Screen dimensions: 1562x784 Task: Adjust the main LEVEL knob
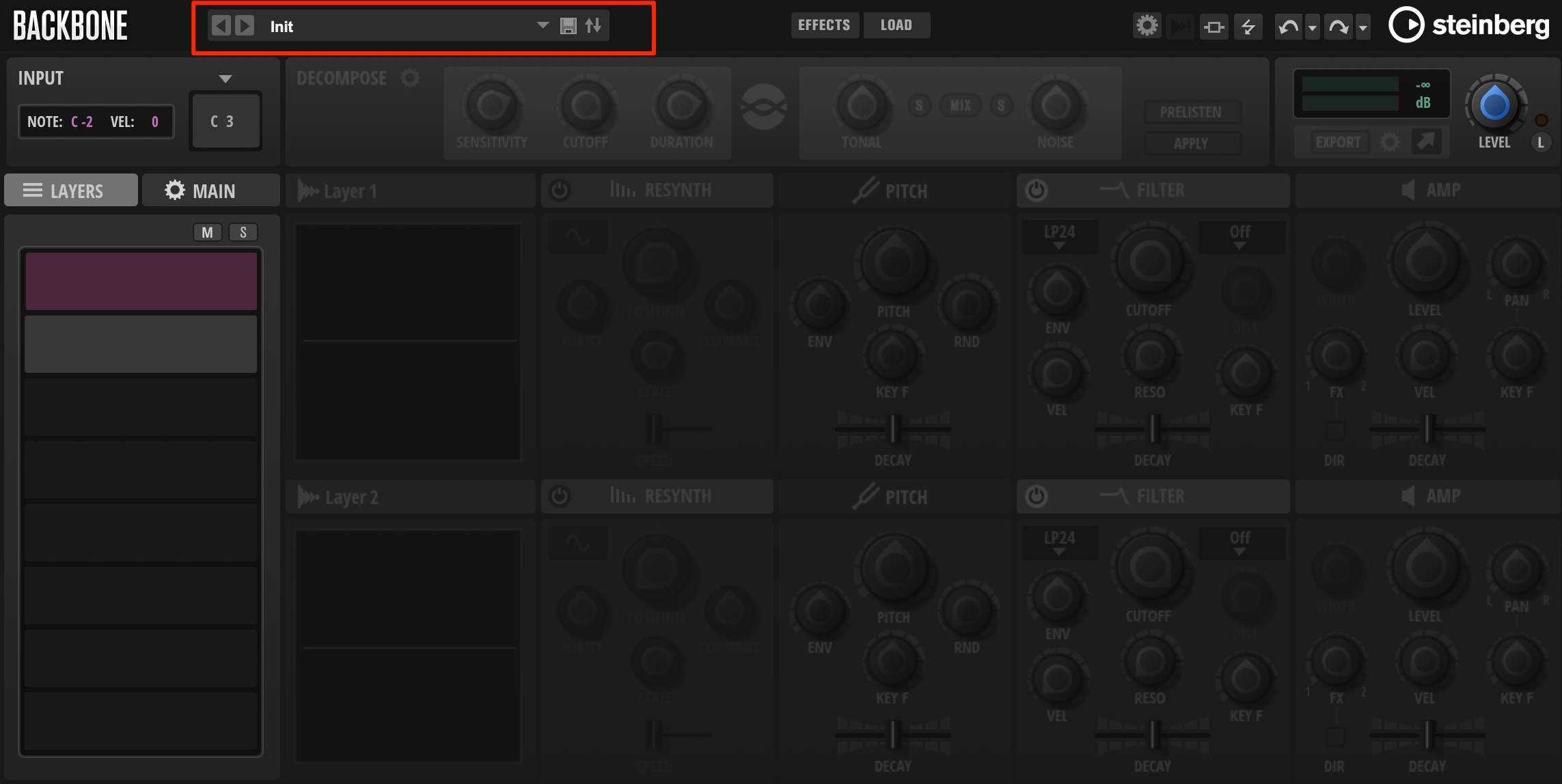coord(1494,104)
